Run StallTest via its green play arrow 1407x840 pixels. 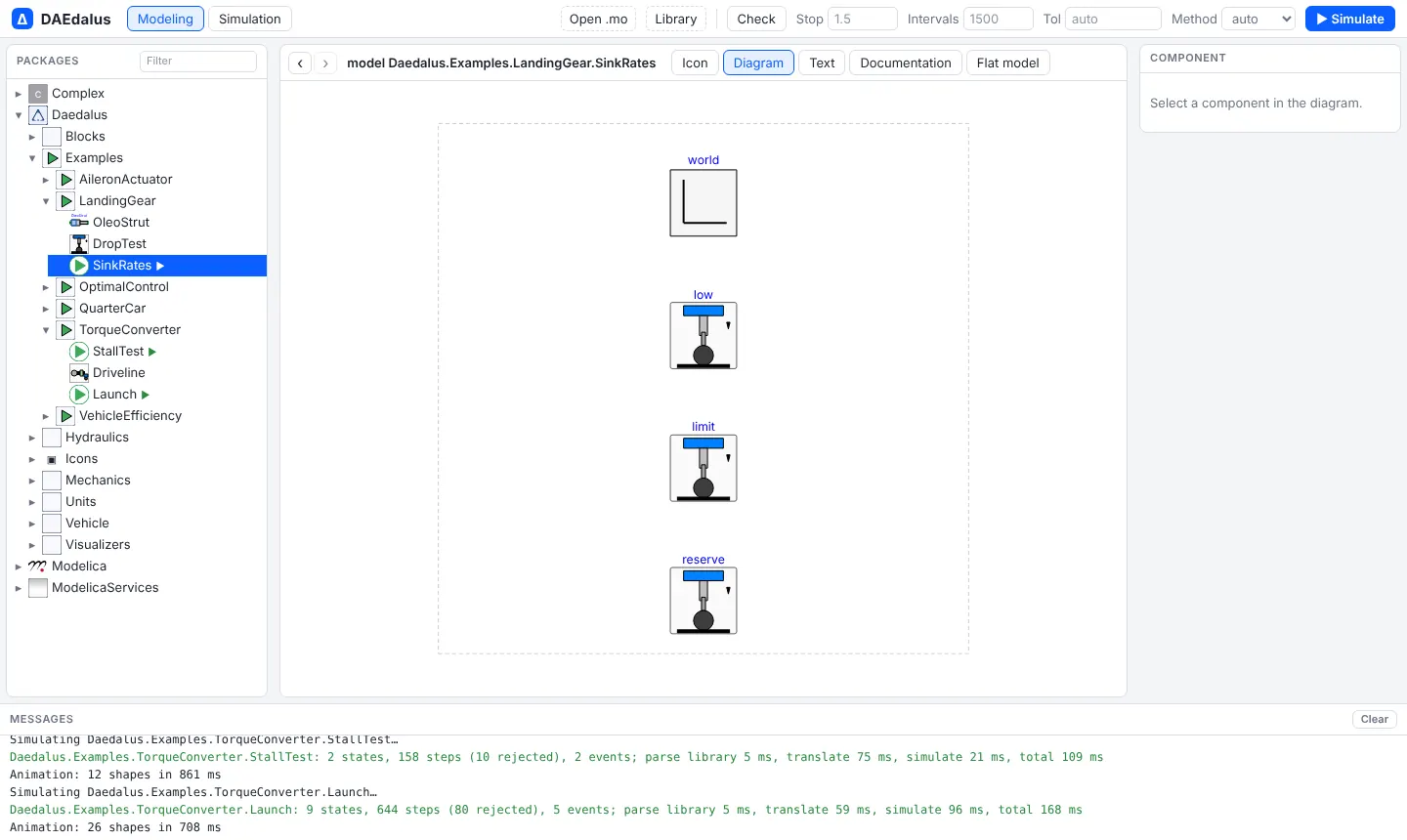152,352
